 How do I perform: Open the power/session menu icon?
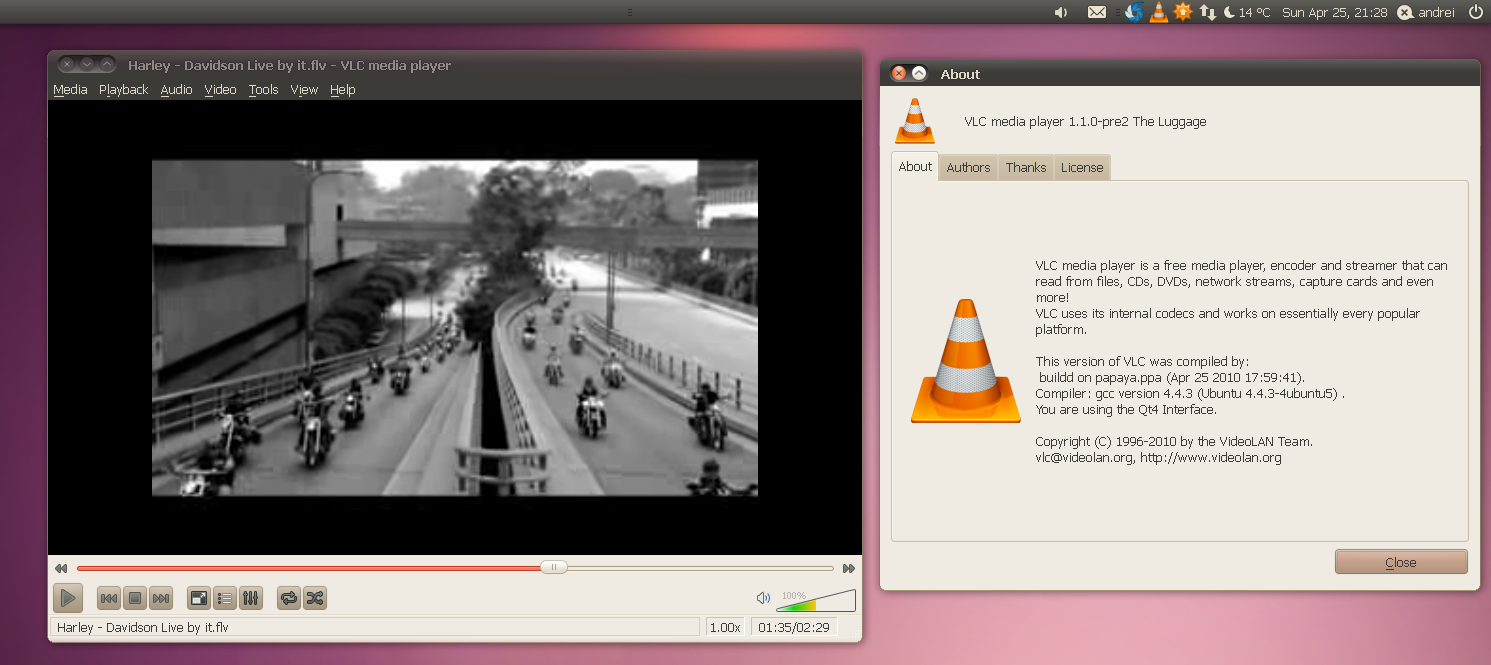click(1475, 12)
